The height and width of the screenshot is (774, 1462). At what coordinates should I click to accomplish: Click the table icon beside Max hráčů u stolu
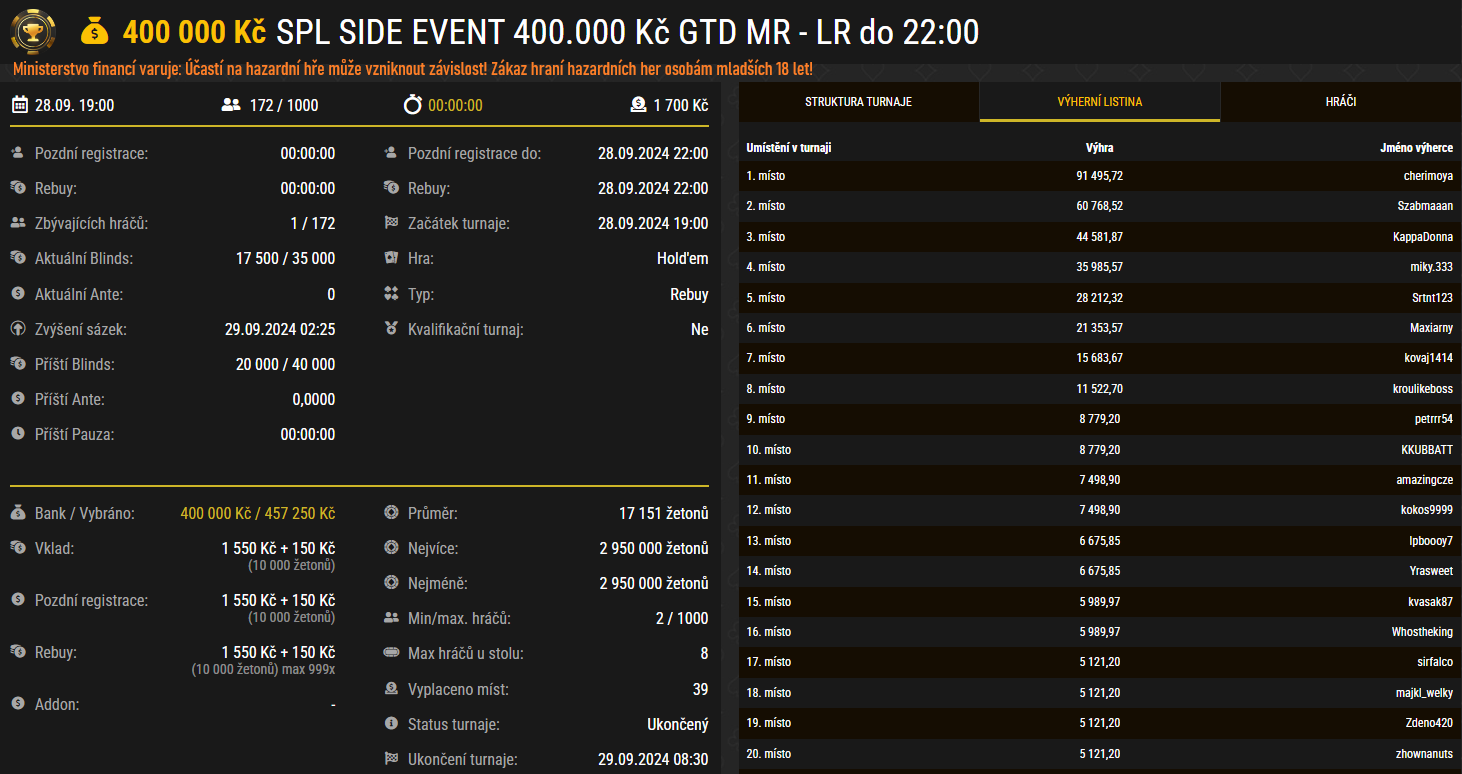391,653
